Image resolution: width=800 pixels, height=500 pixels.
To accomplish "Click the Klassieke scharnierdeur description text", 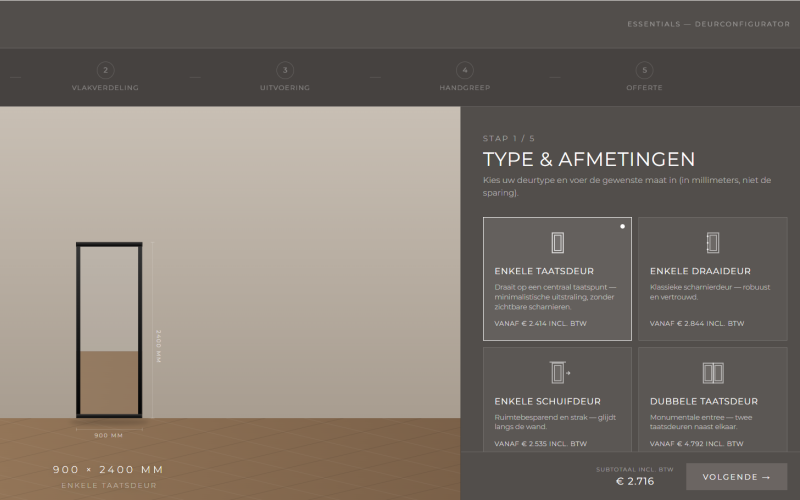I will 710,292.
